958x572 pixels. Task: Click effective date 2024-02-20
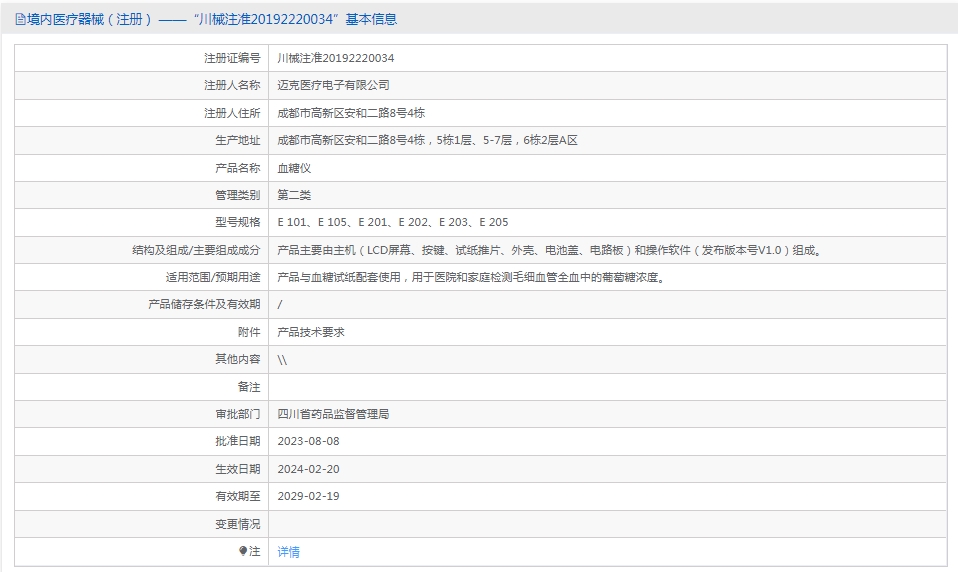[x=308, y=469]
